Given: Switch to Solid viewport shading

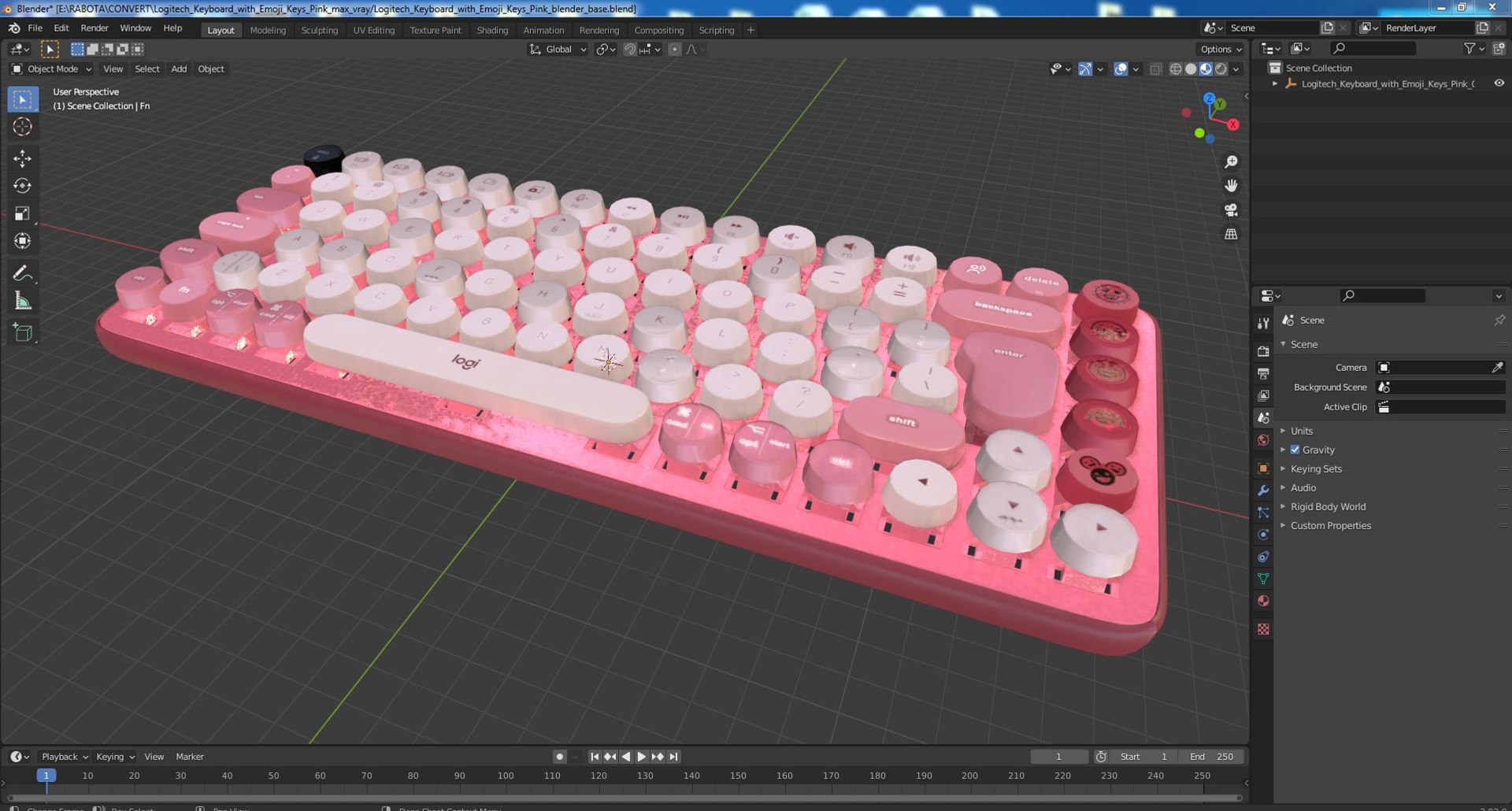Looking at the screenshot, I should point(1191,69).
